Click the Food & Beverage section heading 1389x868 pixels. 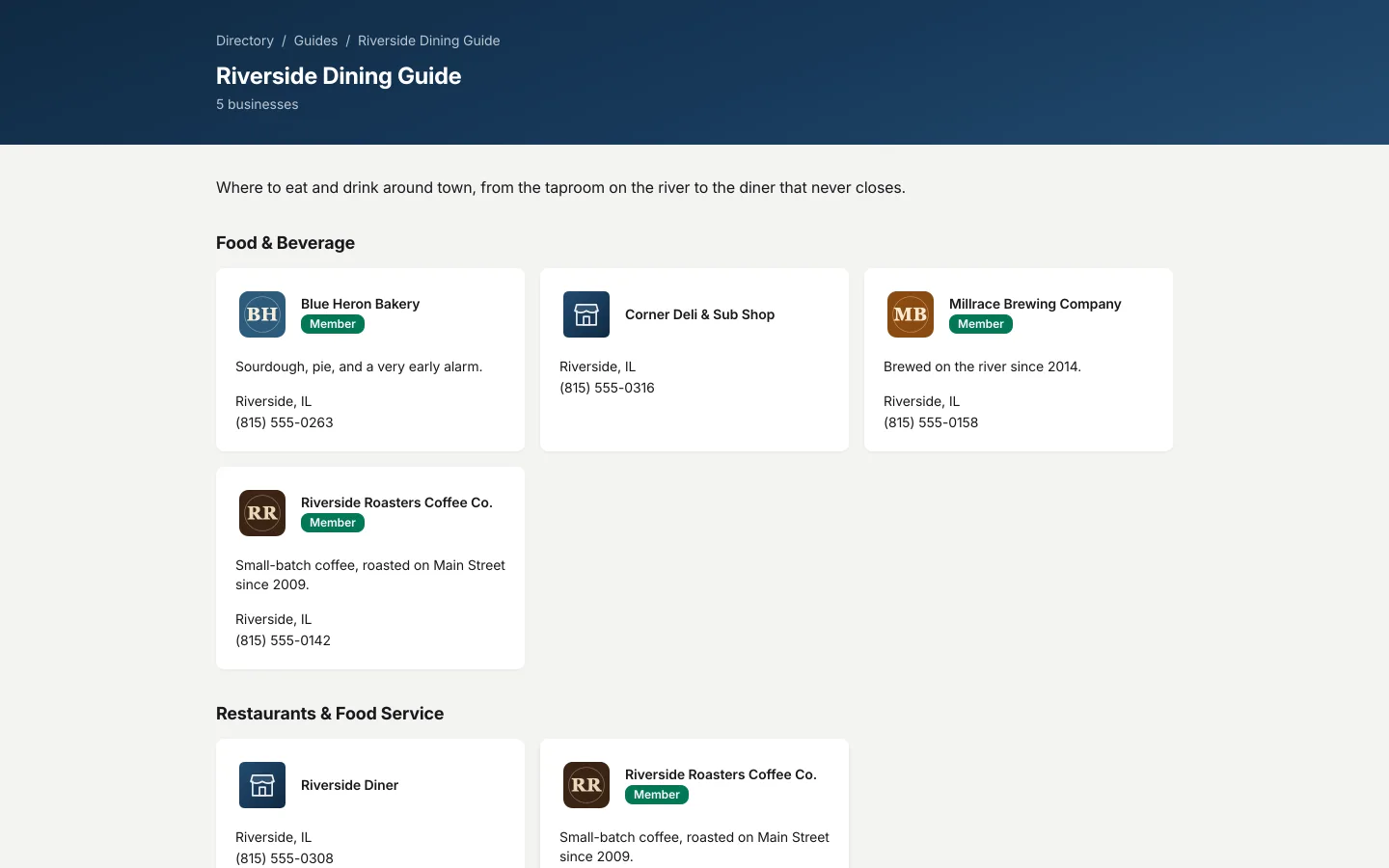[x=286, y=243]
